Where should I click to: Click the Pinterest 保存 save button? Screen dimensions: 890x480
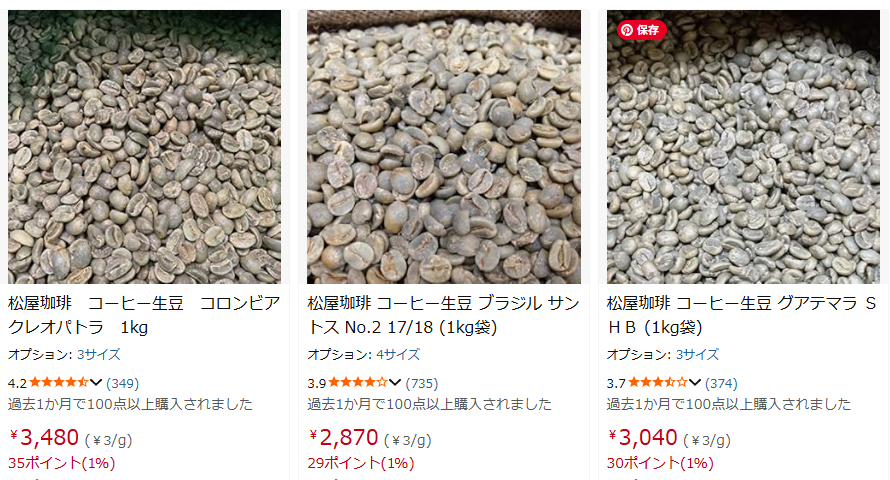(x=641, y=29)
